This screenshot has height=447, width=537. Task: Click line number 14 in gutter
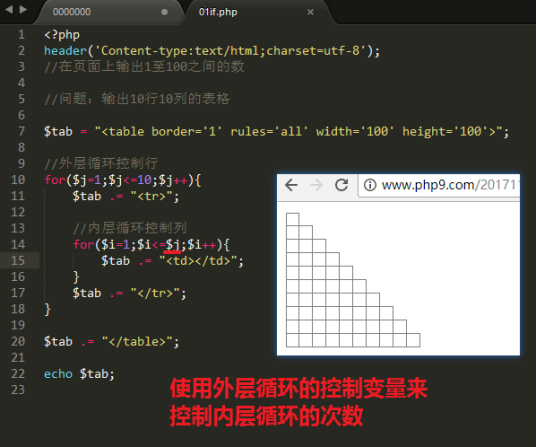click(18, 245)
